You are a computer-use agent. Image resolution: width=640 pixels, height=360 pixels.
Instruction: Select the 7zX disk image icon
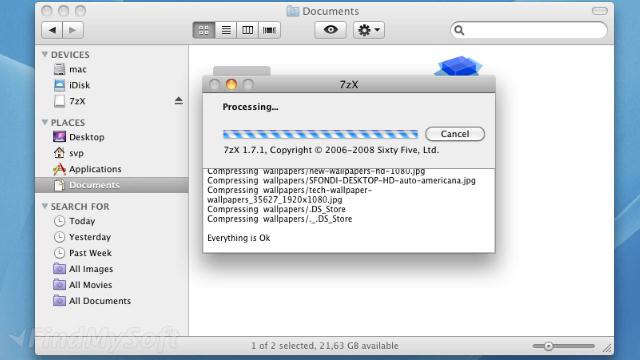click(x=59, y=101)
